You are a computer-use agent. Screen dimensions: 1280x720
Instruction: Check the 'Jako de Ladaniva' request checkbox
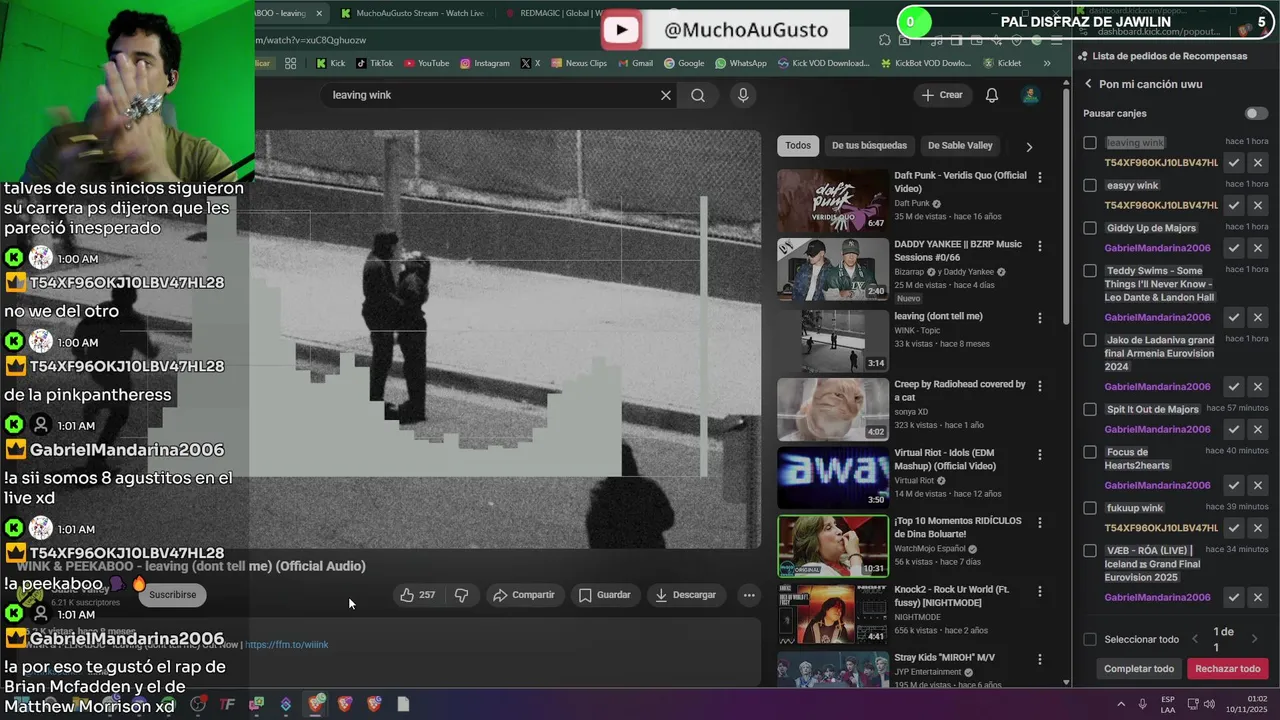click(x=1090, y=340)
